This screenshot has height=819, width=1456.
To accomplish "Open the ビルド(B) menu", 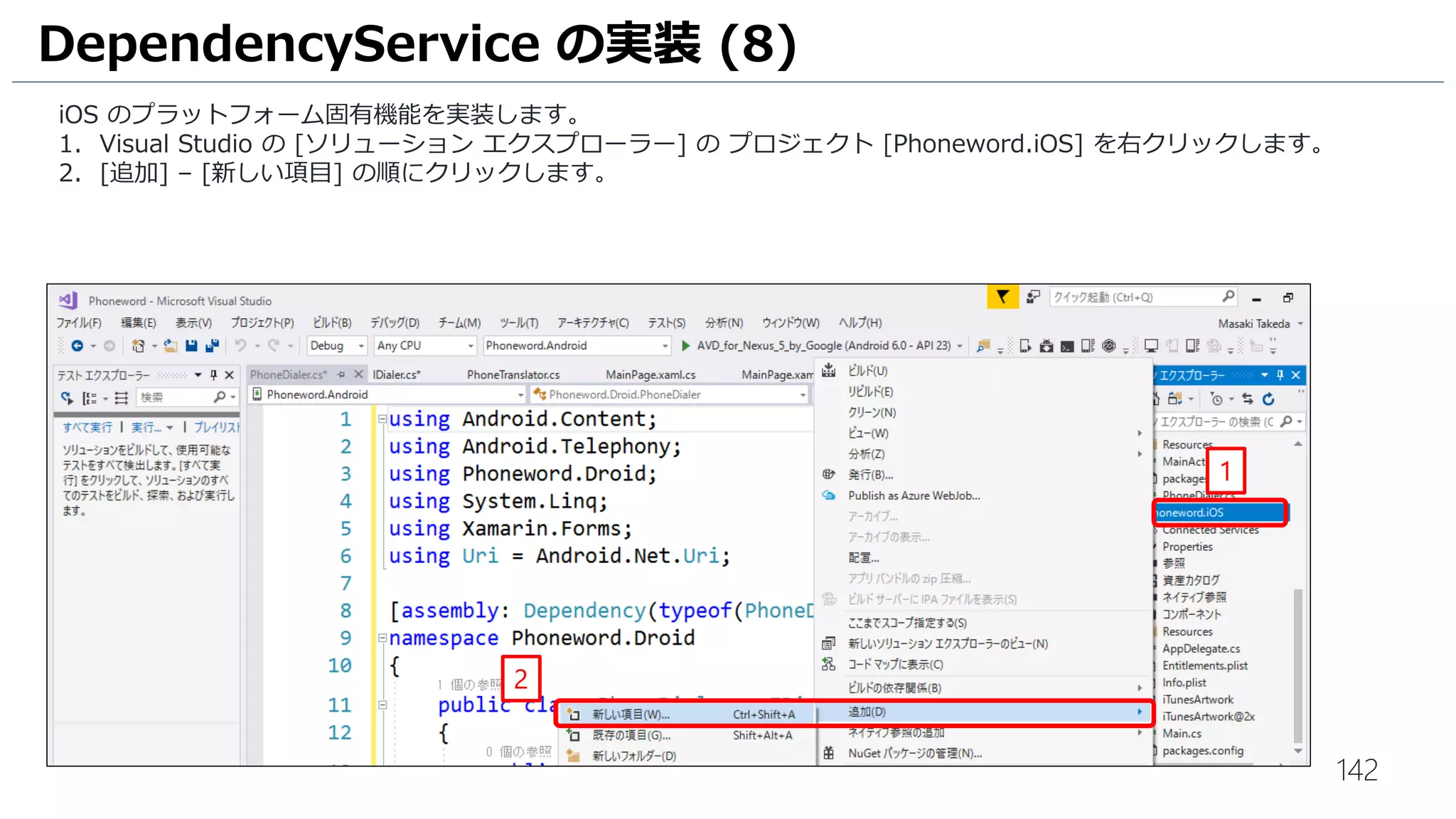I will 333,323.
